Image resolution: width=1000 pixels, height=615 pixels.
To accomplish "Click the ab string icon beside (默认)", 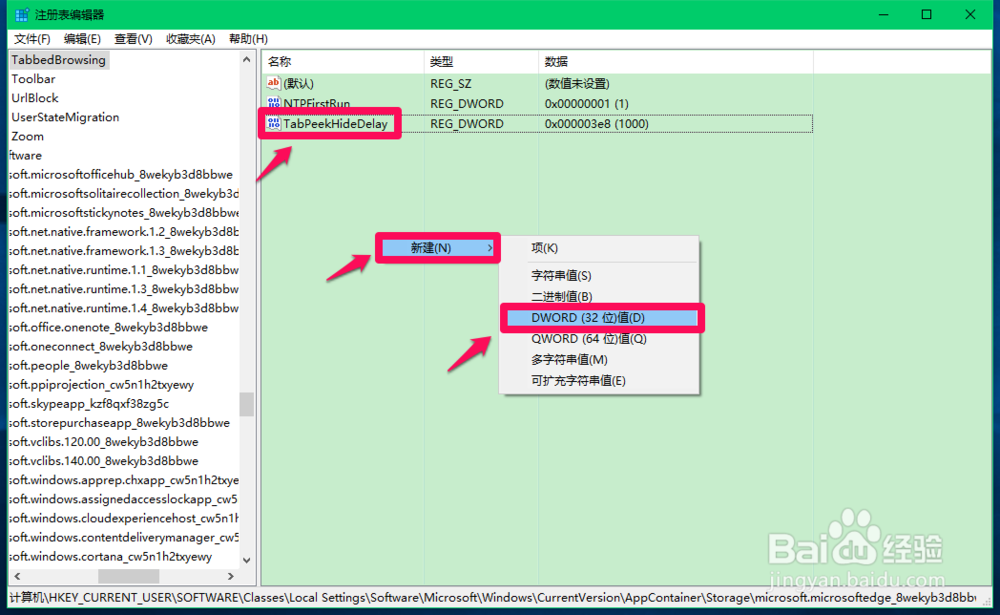I will pos(272,84).
